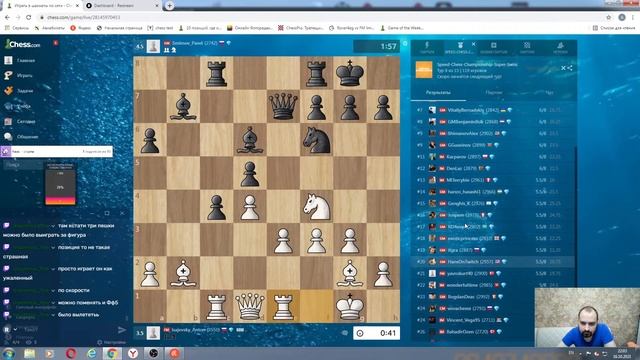
Task: Click the bottom player's avatar below the board
Action: coord(153,333)
